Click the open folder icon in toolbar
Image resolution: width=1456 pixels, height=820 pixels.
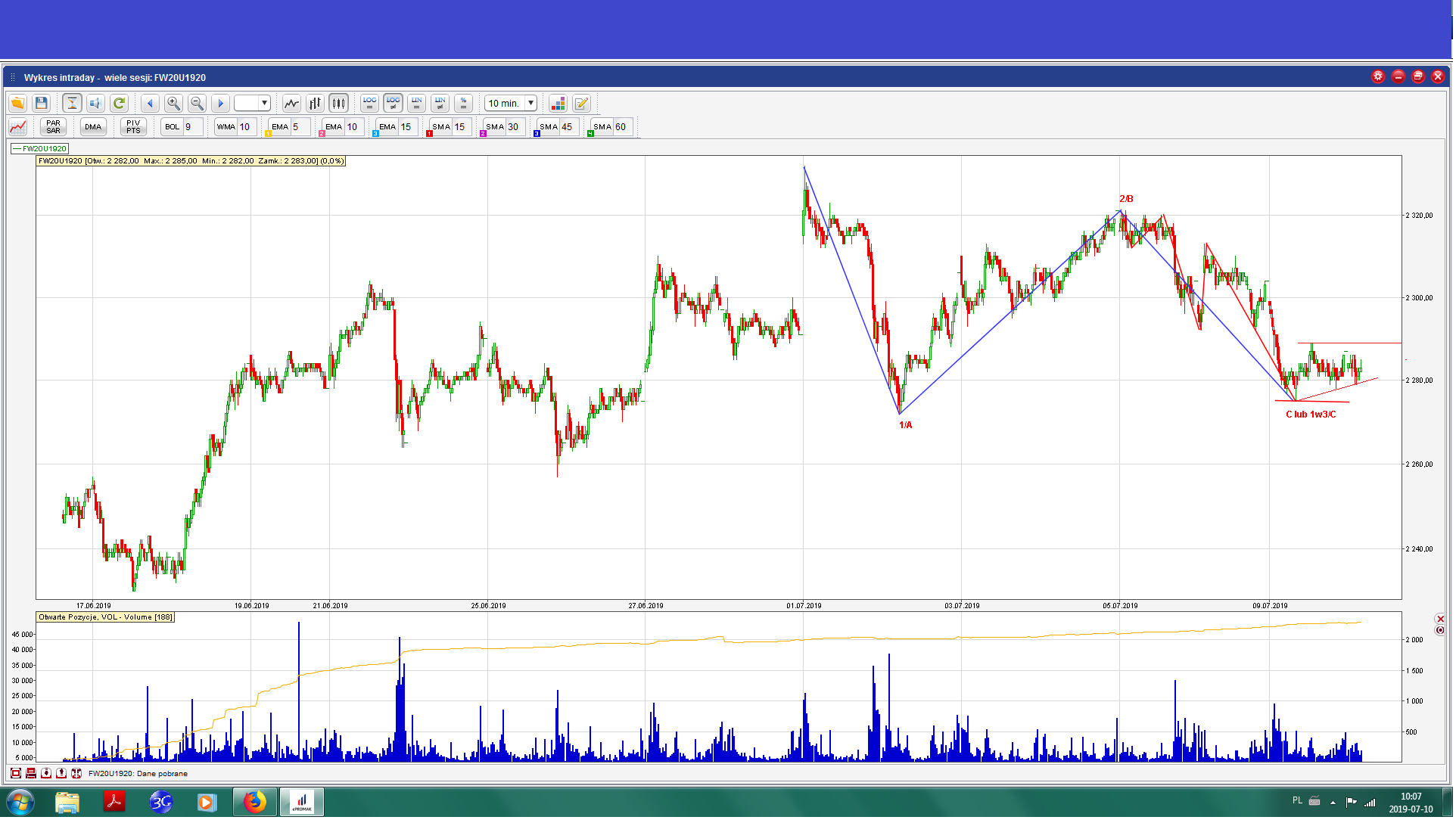click(17, 104)
